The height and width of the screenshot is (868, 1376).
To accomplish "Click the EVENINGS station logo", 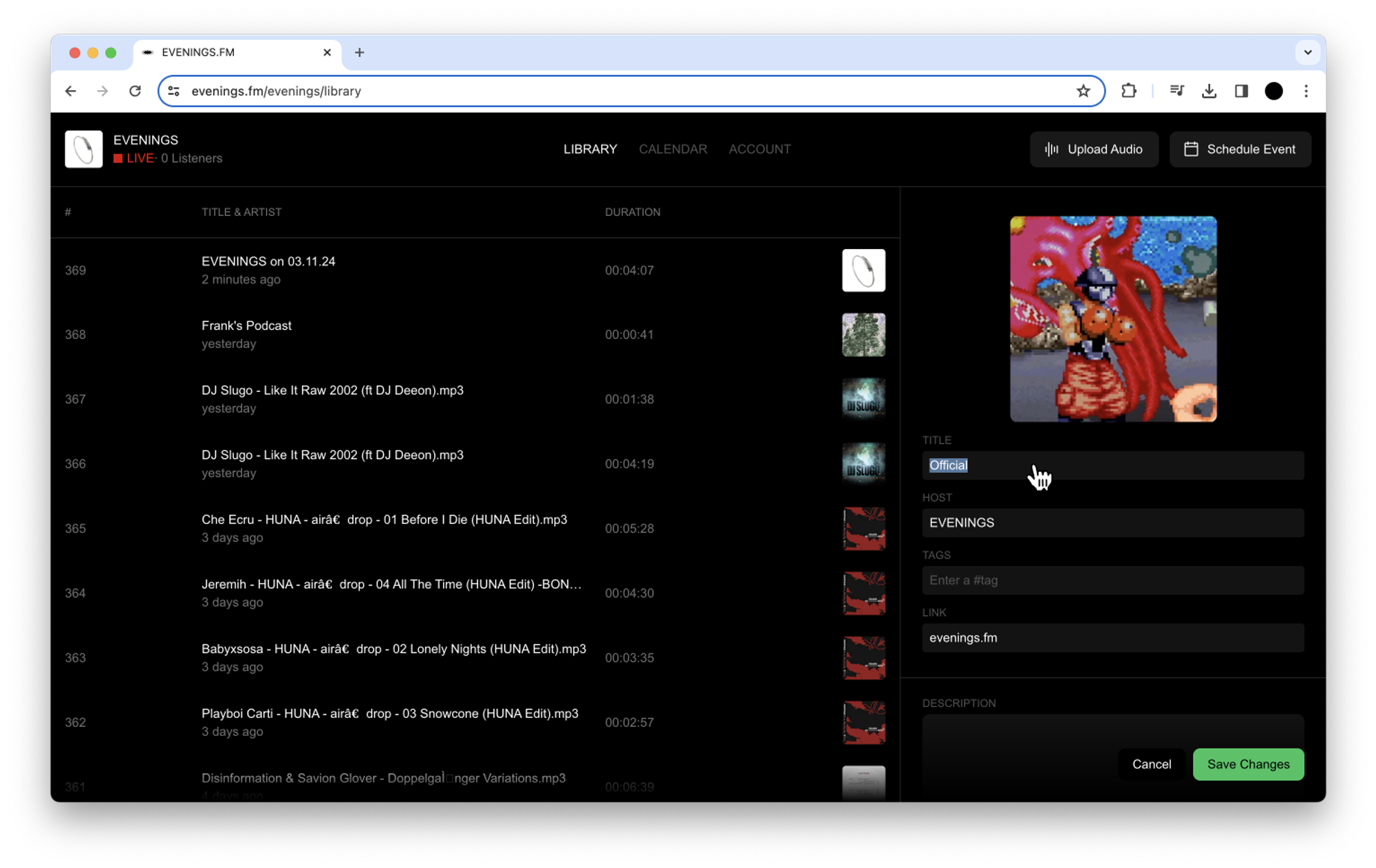I will point(83,149).
